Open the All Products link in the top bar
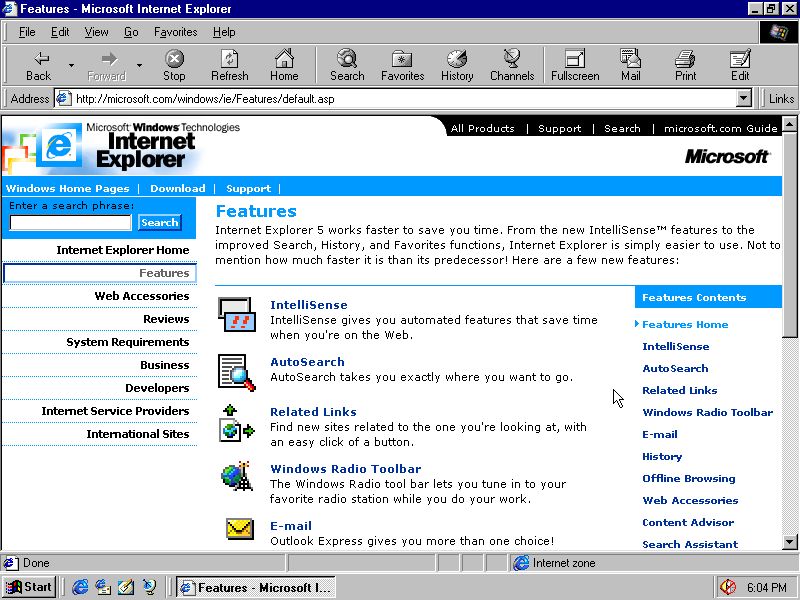This screenshot has width=800, height=600. point(483,129)
